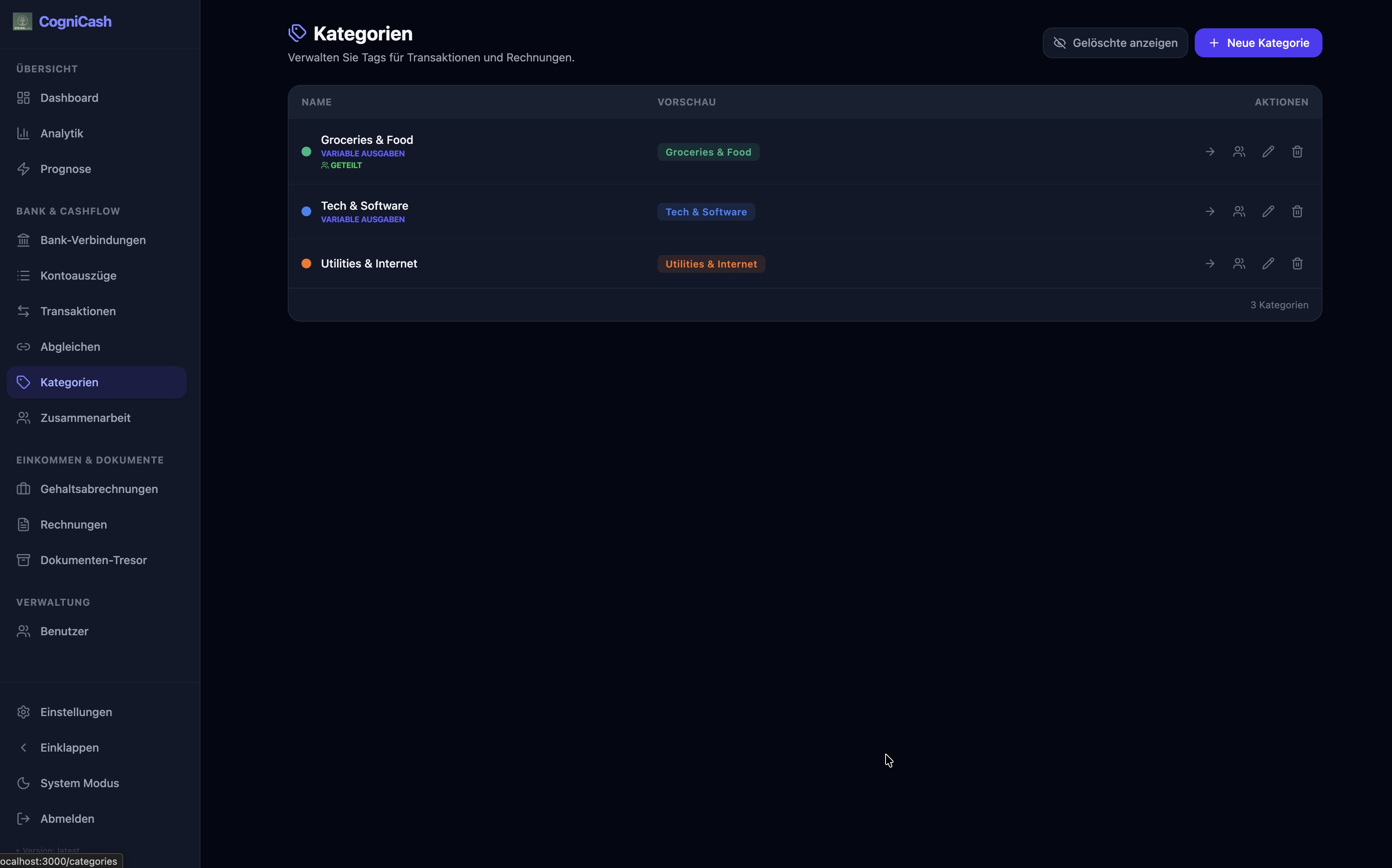Delete Utilities & Internet using trash icon
The image size is (1392, 868).
point(1297,263)
